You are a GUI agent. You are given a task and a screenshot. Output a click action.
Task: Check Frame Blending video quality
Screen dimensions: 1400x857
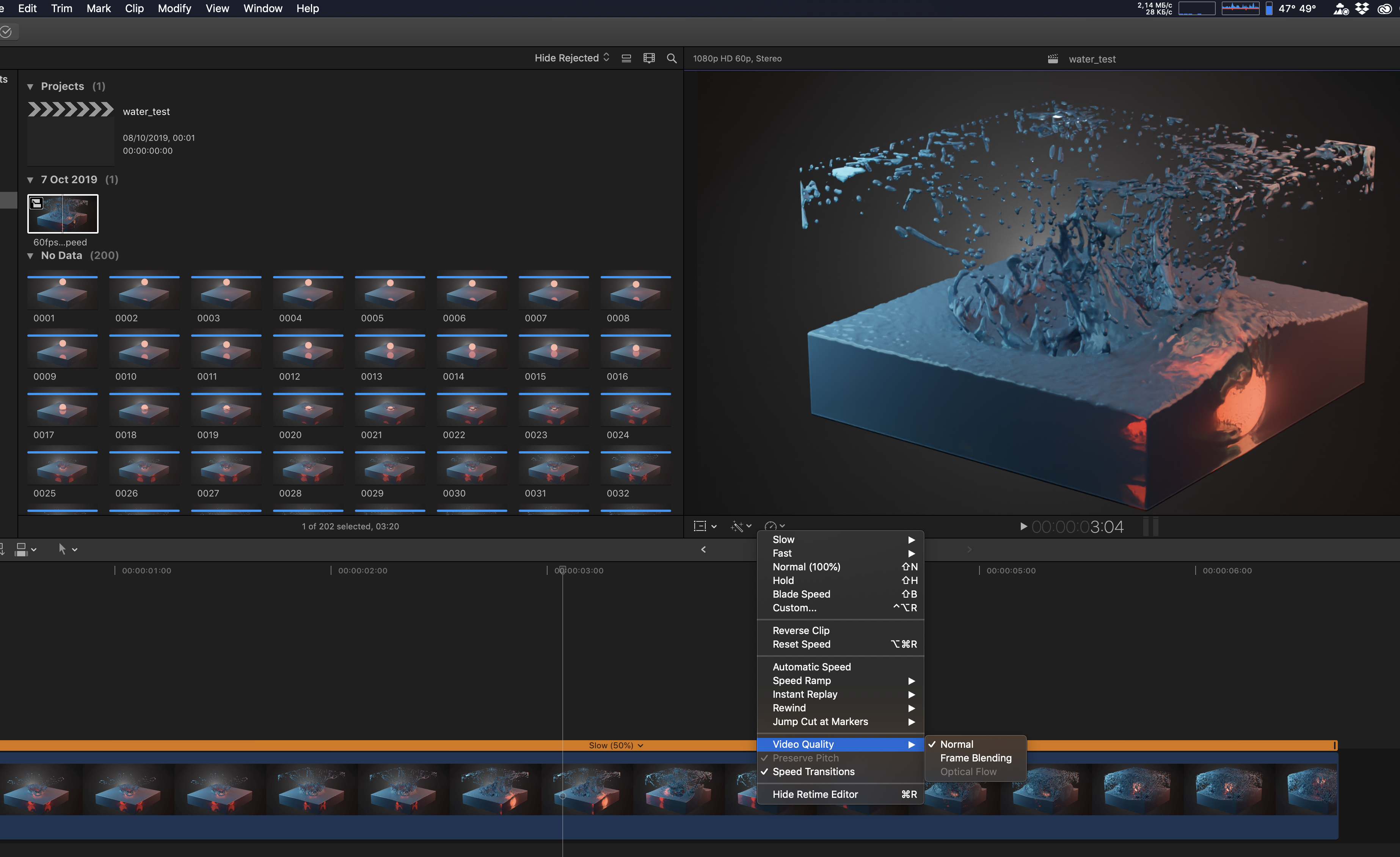tap(976, 758)
